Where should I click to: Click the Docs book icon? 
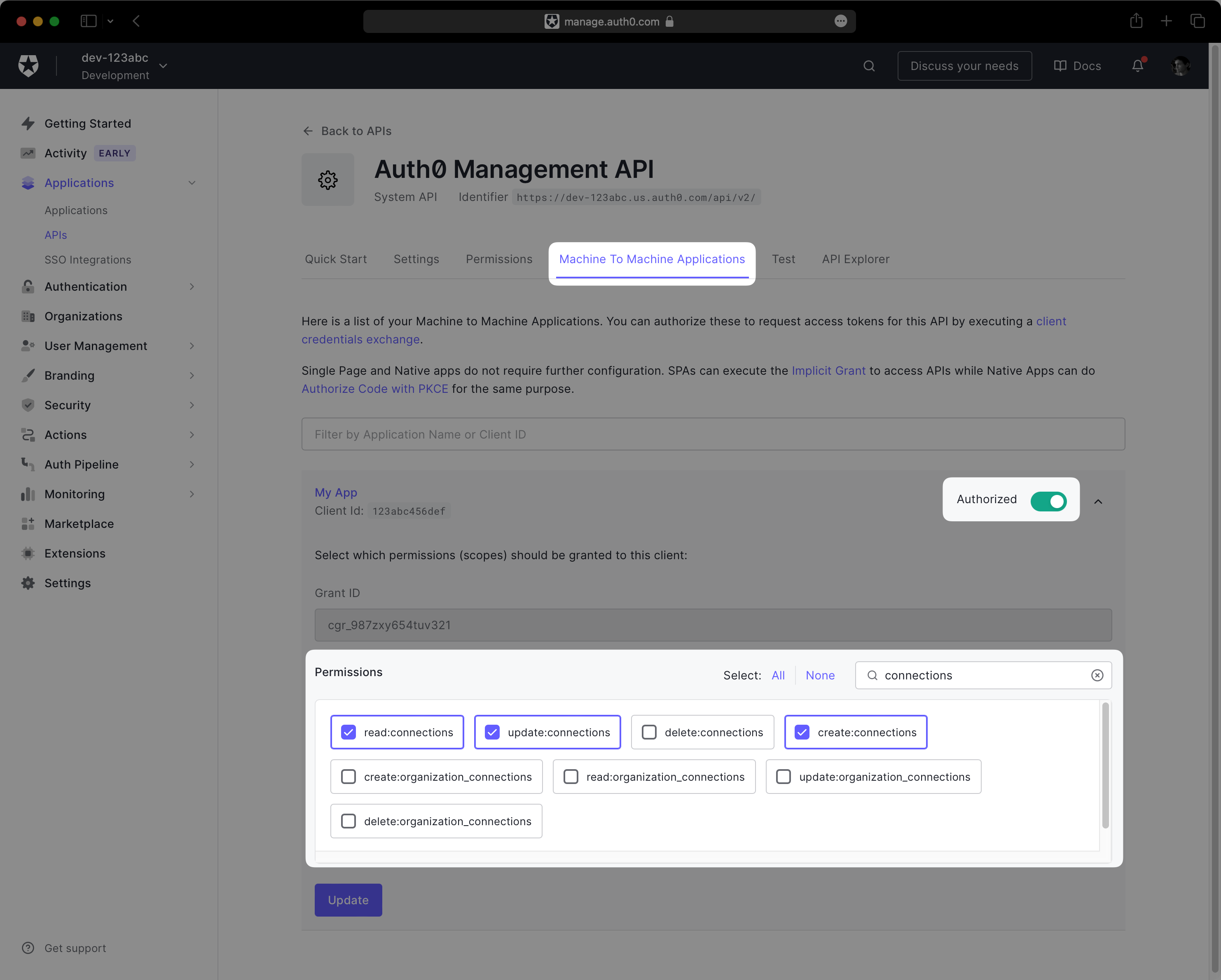[1060, 65]
